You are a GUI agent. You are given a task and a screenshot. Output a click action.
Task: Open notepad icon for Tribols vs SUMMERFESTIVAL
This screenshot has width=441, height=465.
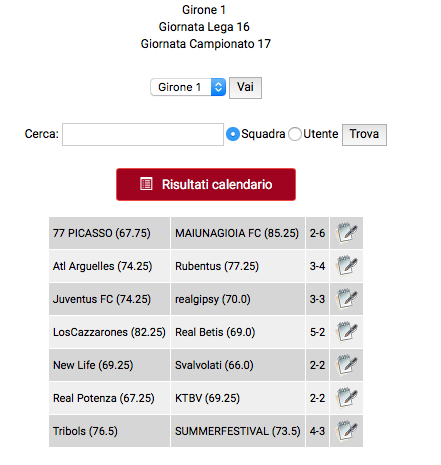pos(347,431)
